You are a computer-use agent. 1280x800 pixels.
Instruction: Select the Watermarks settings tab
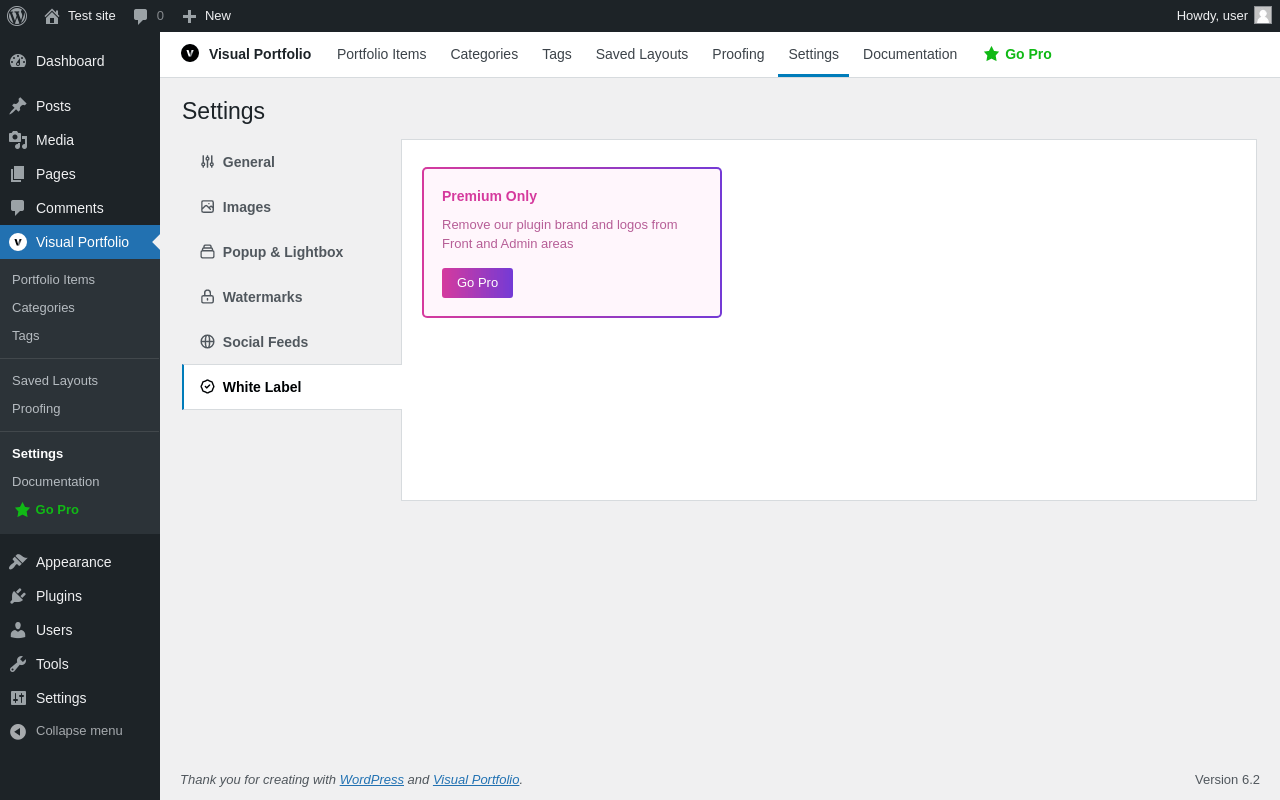coord(262,297)
